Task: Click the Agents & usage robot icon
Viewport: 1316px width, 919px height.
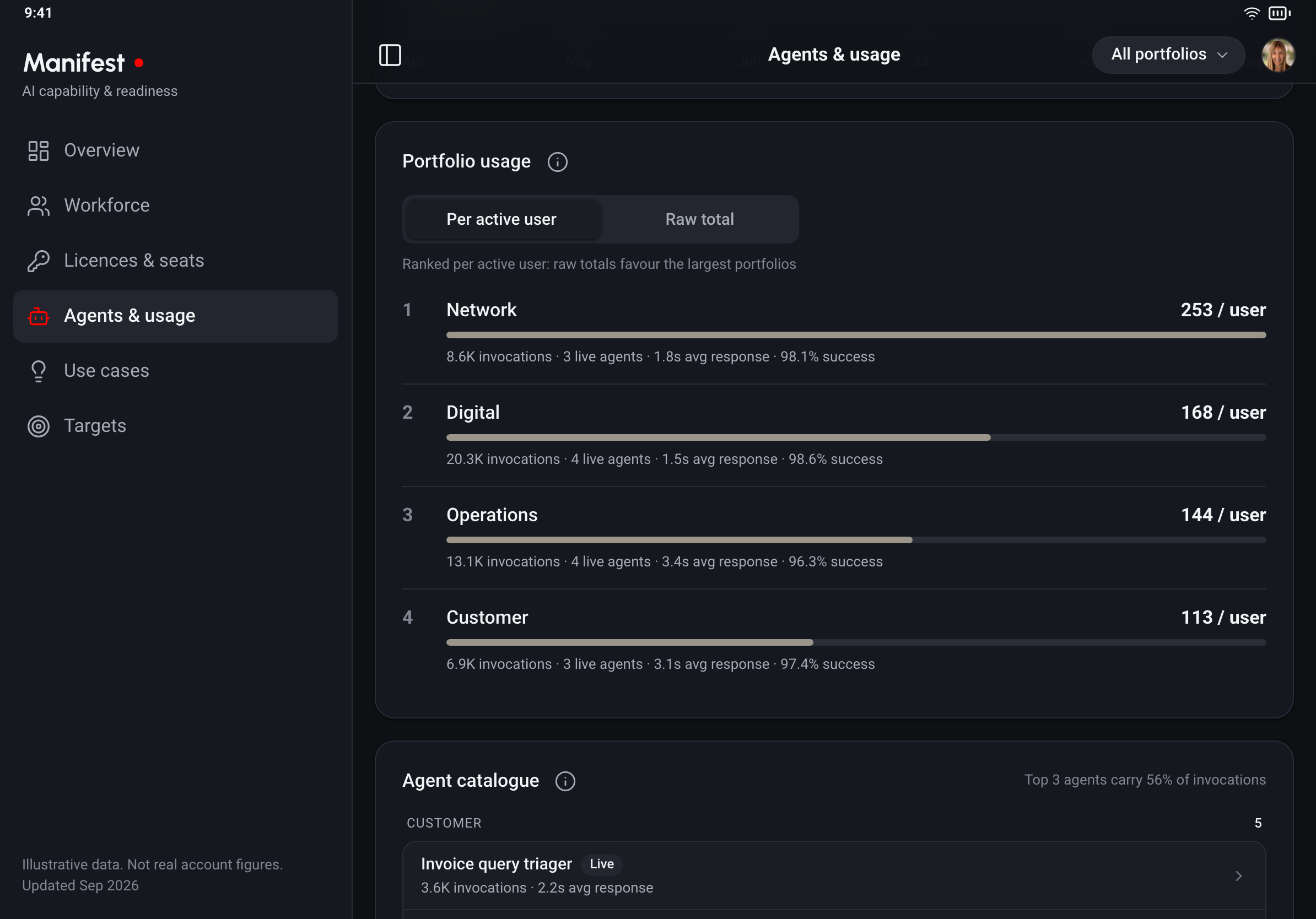Action: point(39,316)
